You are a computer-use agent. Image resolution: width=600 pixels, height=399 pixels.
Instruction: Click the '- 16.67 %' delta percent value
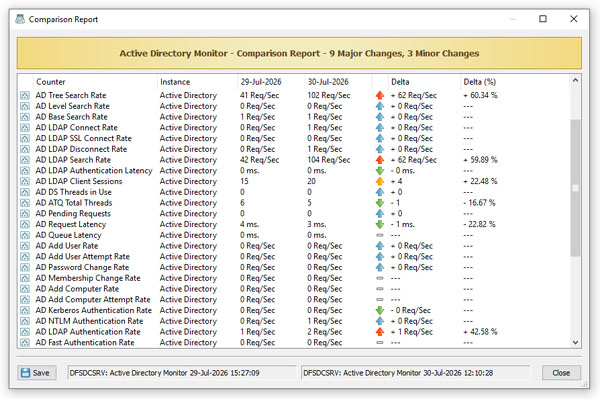click(x=479, y=203)
